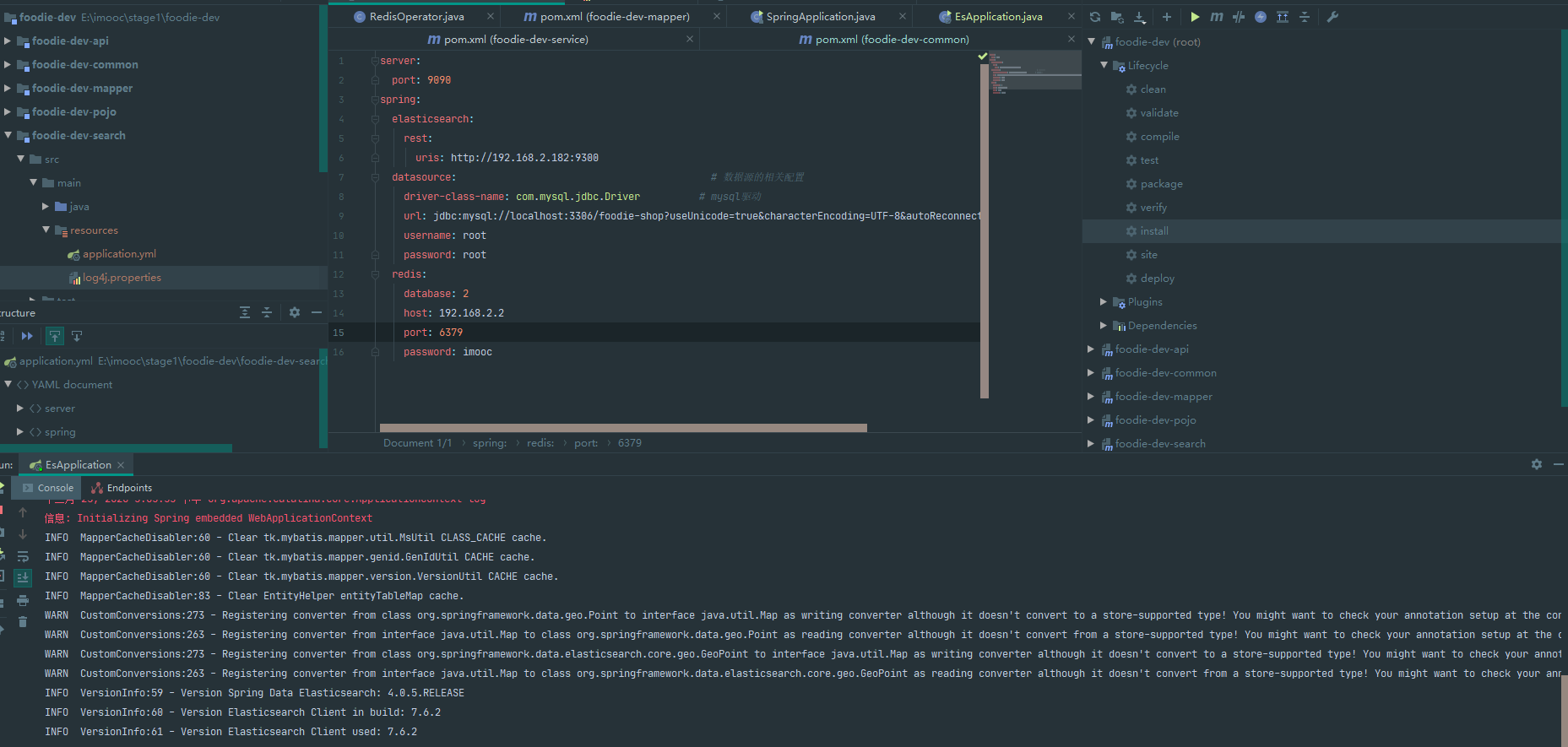Collapse all in Structure panel
The image size is (1568, 747).
coord(267,312)
